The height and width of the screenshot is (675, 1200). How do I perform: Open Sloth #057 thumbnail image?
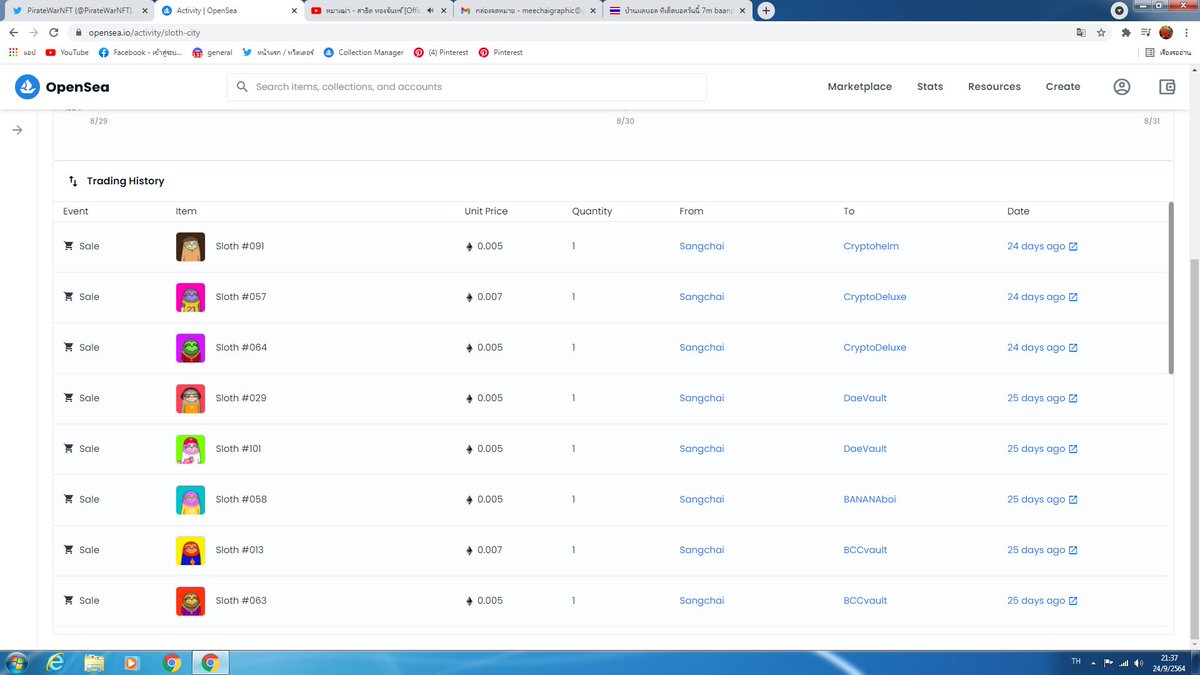tap(190, 297)
